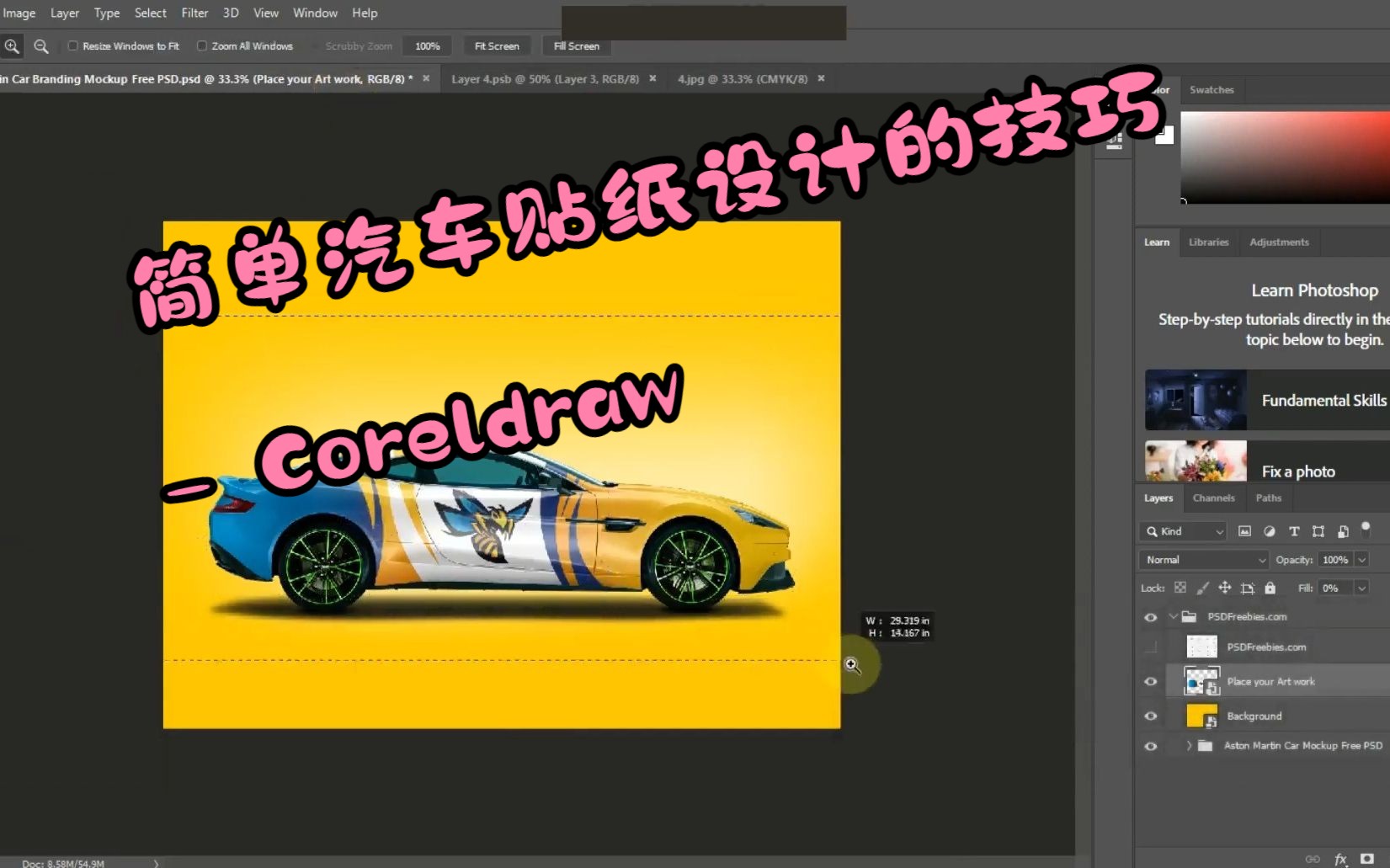This screenshot has width=1390, height=868.
Task: Click the prevent artboard auto-nesting lock icon
Action: 1248,588
